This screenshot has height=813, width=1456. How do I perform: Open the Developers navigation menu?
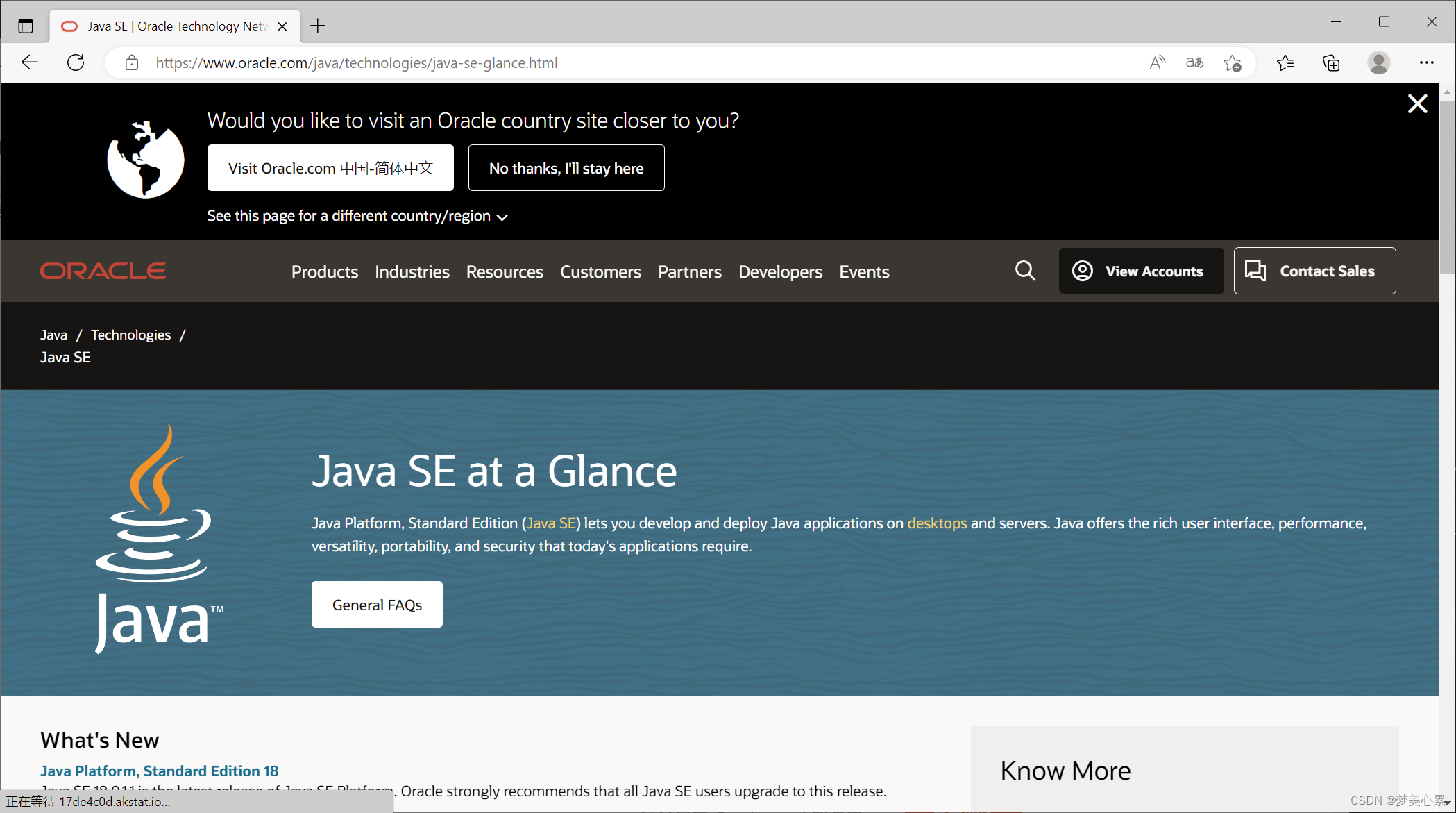point(780,271)
